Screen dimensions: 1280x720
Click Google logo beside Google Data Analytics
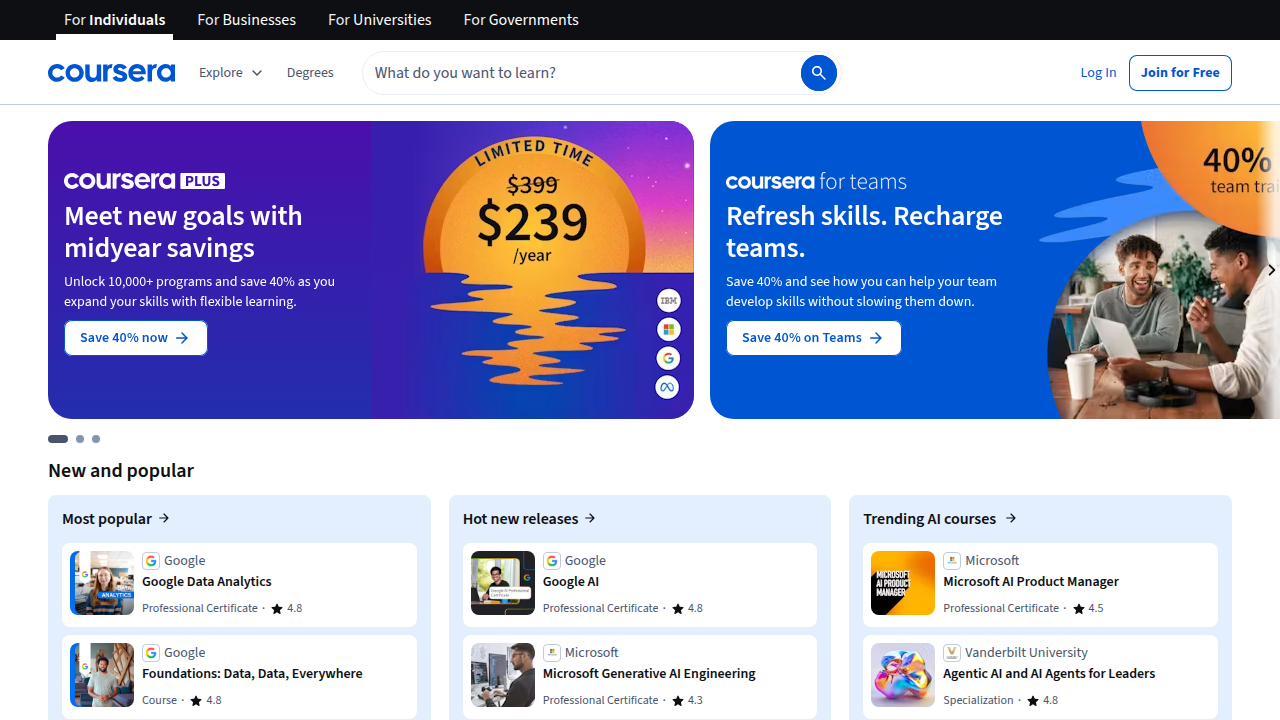151,561
